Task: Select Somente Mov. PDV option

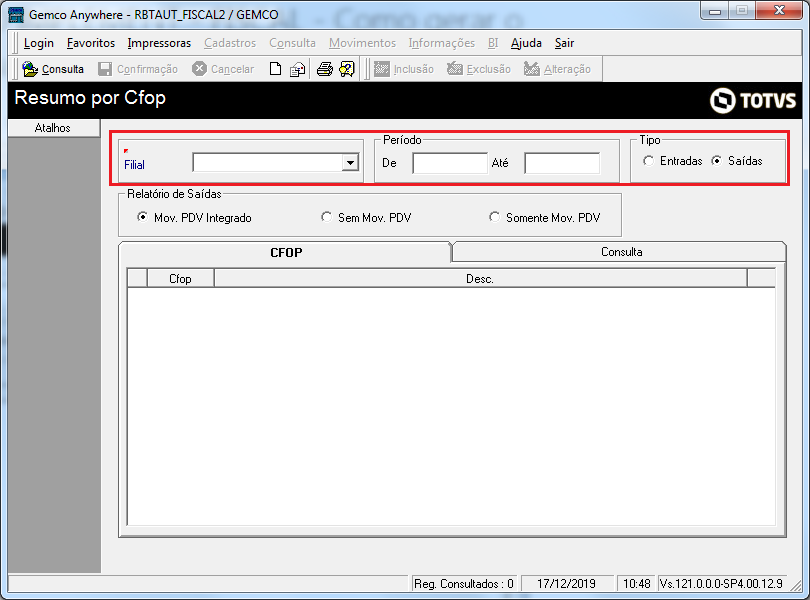Action: pos(494,217)
